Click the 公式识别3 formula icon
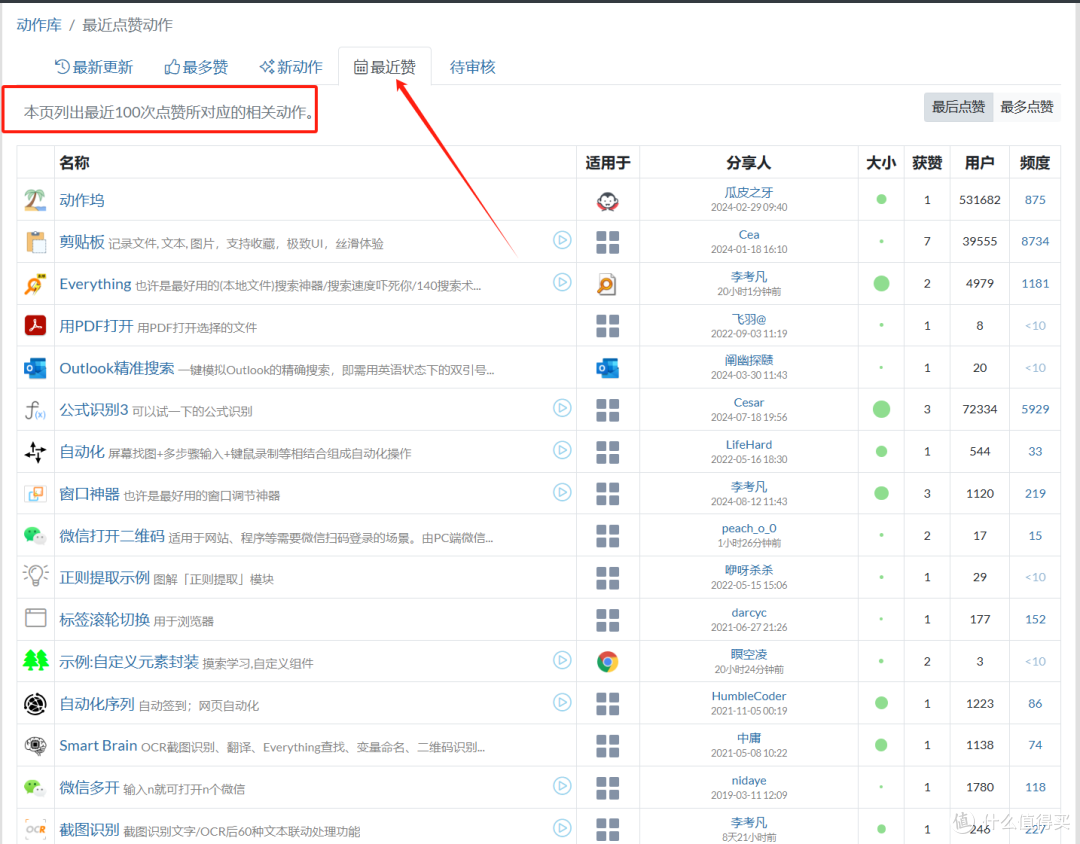 coord(35,410)
